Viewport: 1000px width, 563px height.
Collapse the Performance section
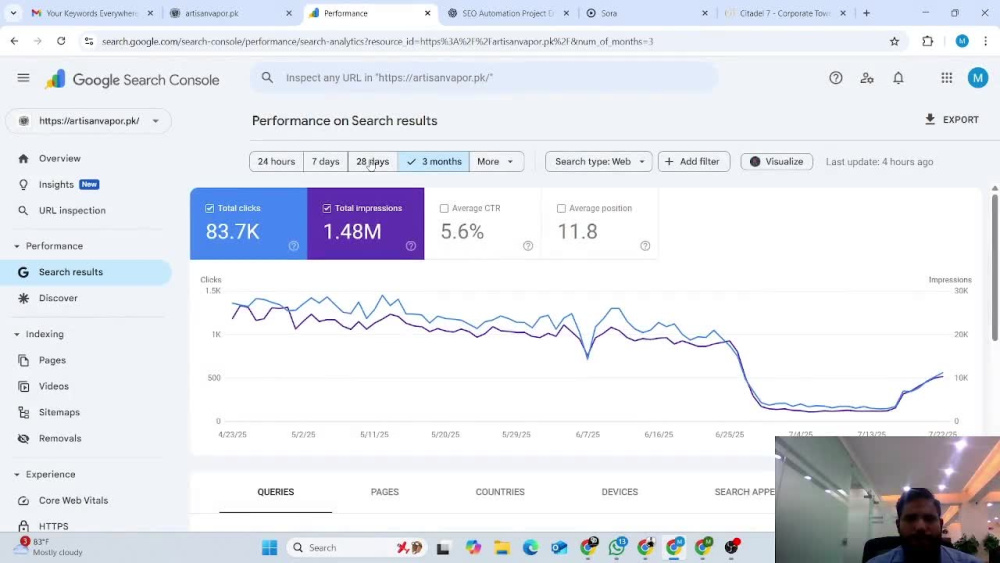(17, 246)
